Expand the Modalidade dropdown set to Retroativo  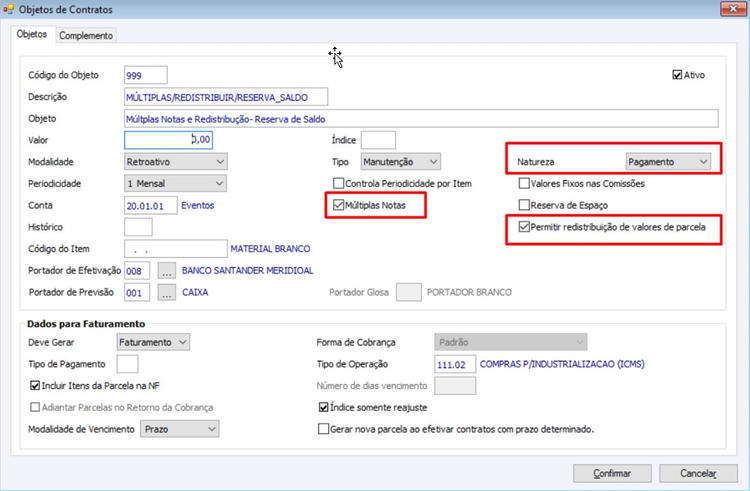[176, 162]
